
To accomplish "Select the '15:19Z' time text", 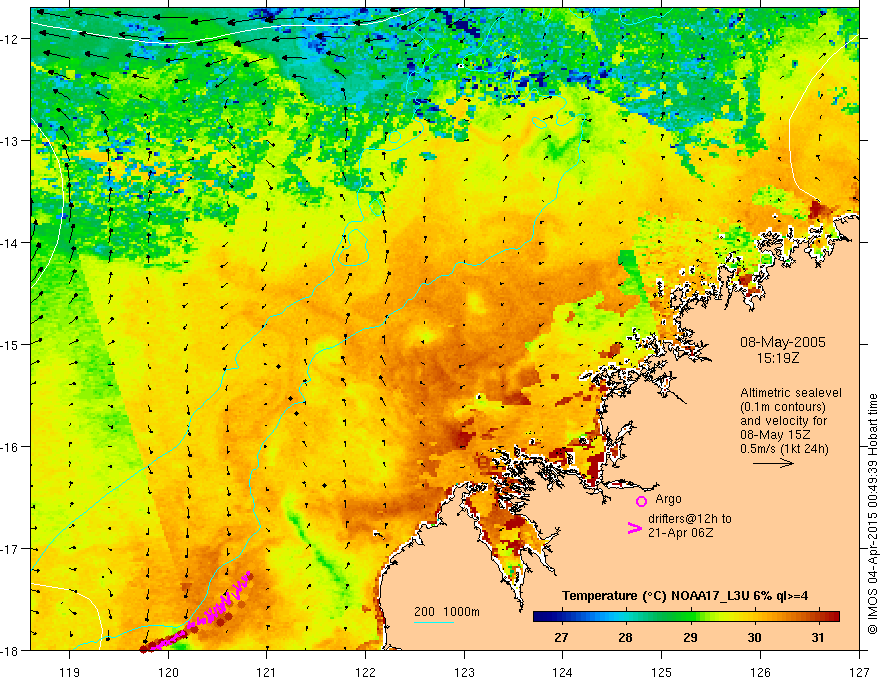I will pos(778,357).
